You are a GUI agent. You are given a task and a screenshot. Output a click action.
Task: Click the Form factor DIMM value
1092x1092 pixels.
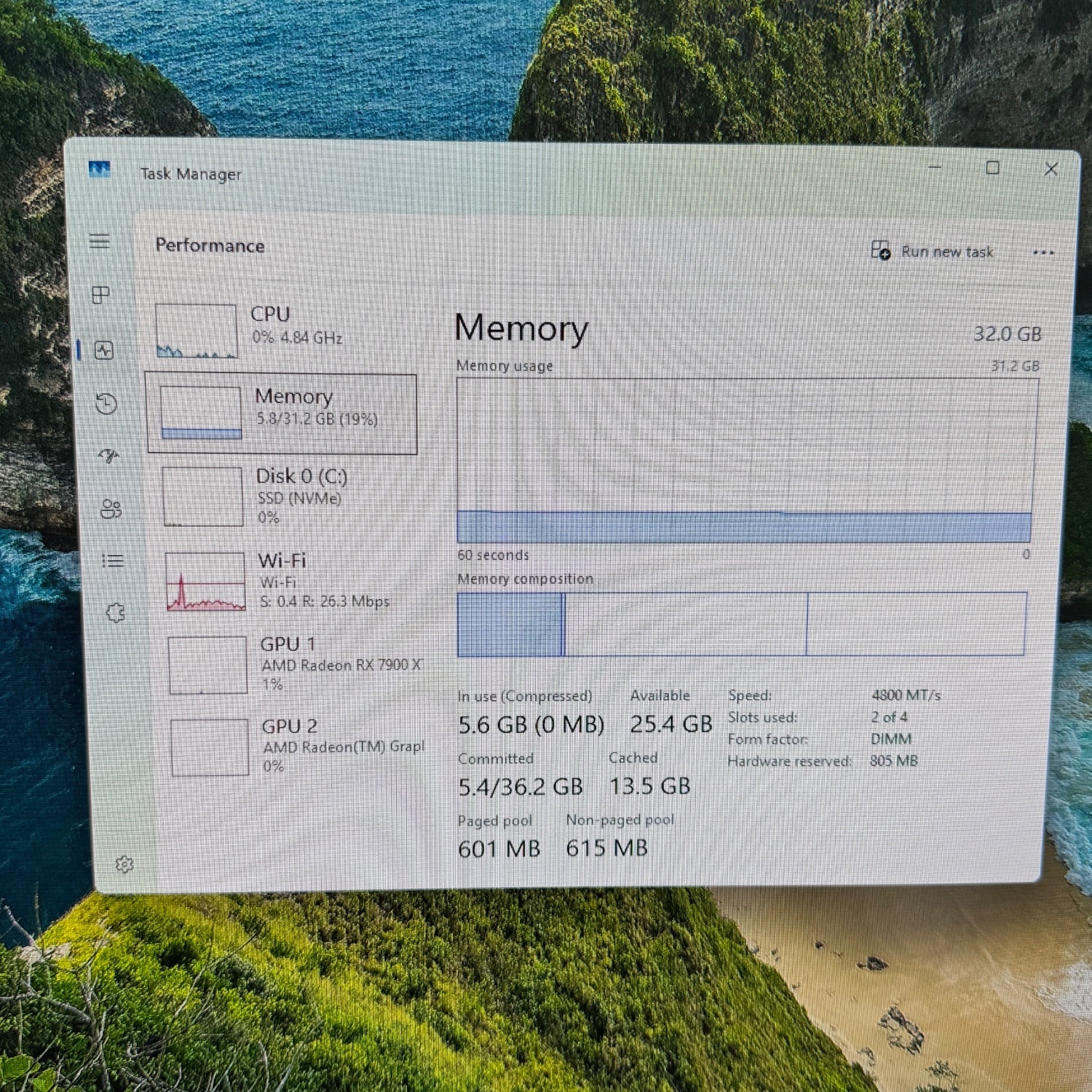[x=892, y=739]
